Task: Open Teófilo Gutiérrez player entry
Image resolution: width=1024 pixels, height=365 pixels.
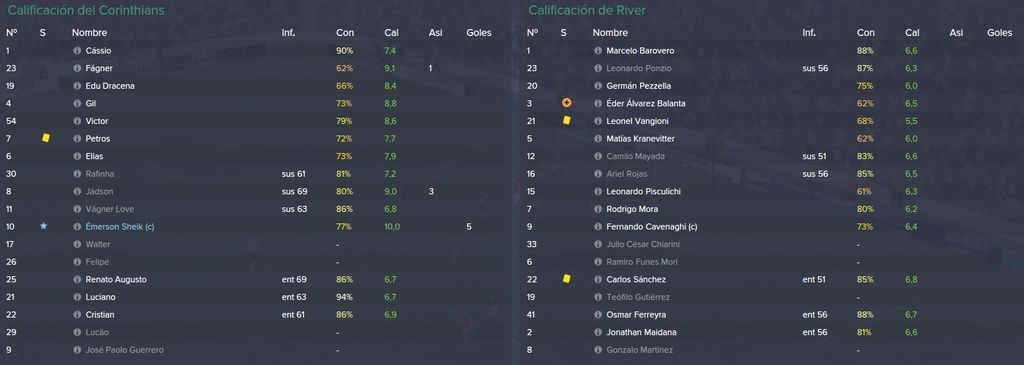Action: point(637,297)
